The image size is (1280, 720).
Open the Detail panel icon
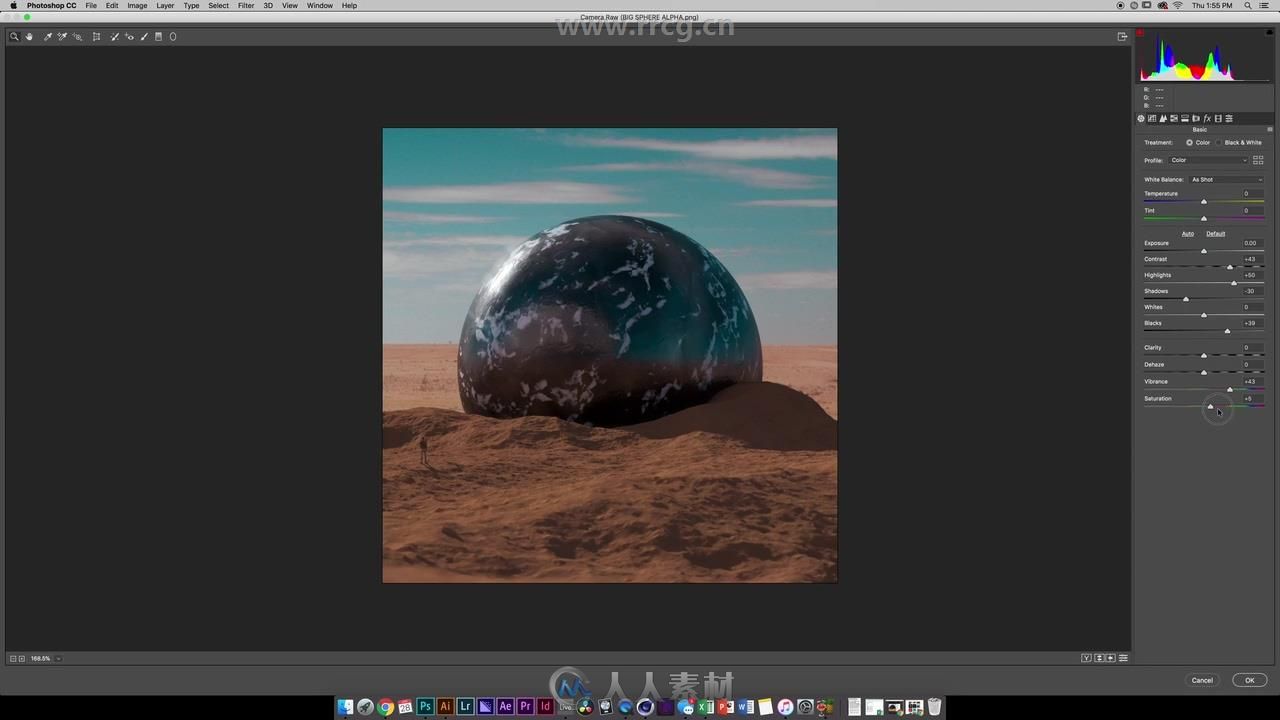(1163, 118)
